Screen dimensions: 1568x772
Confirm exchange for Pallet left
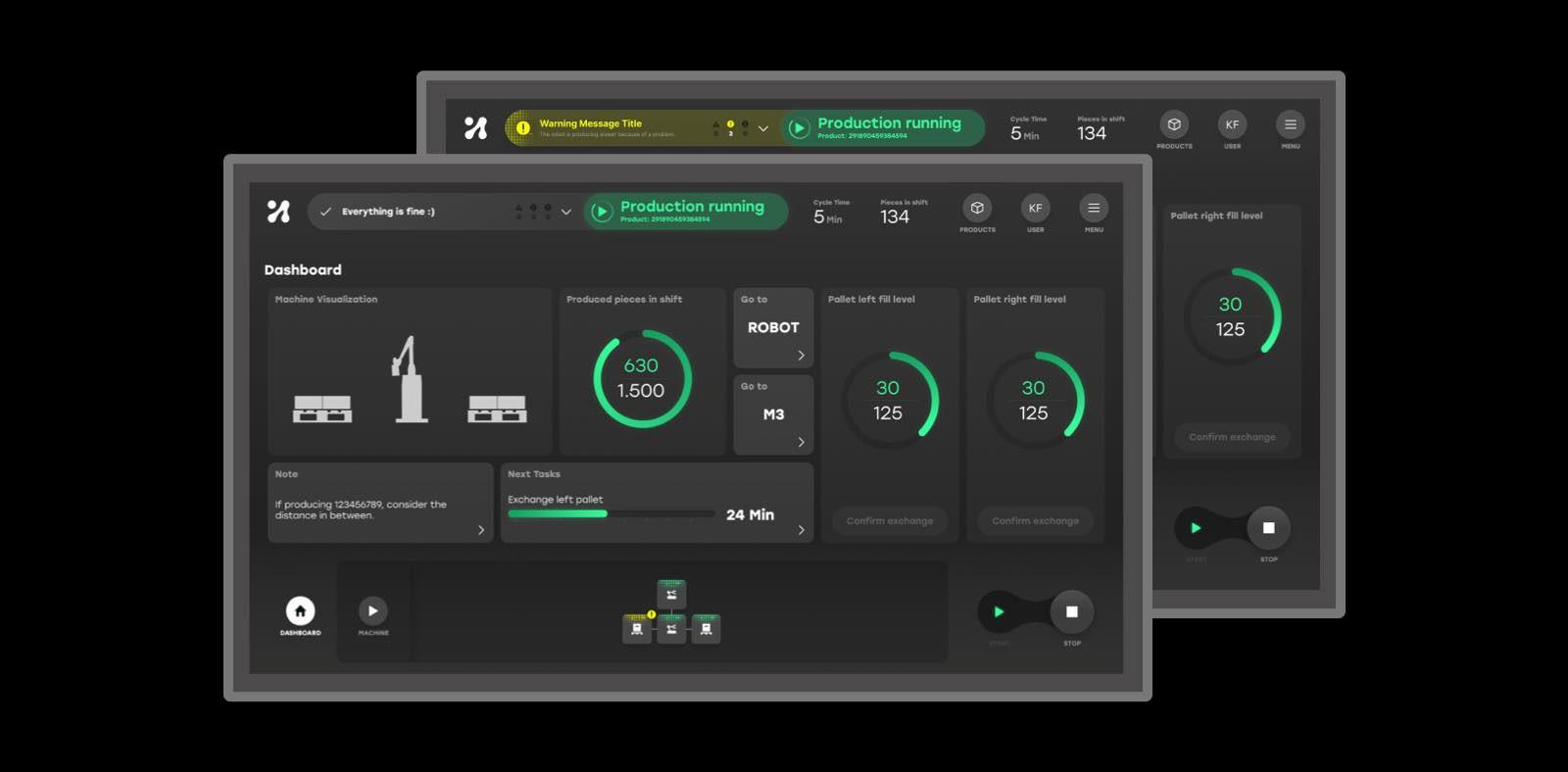(x=889, y=521)
